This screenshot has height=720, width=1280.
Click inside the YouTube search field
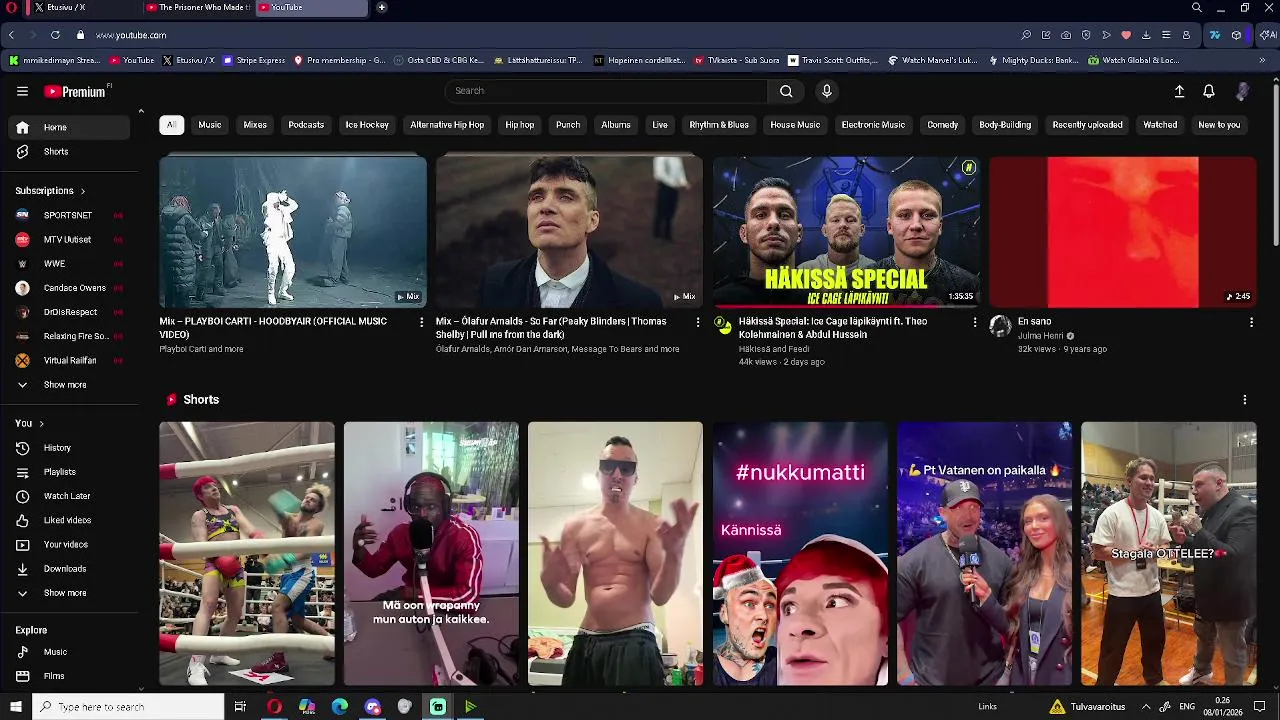point(606,91)
